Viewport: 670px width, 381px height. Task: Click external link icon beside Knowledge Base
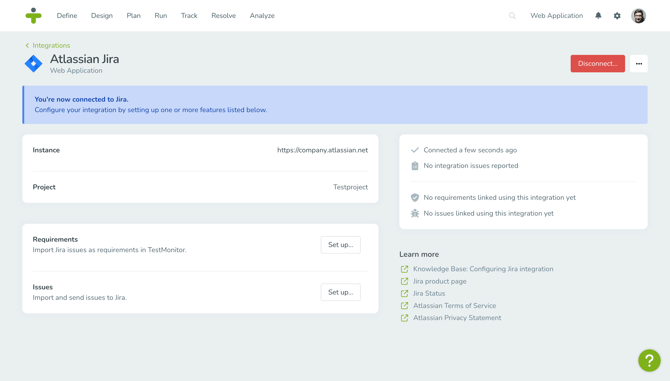pos(404,269)
